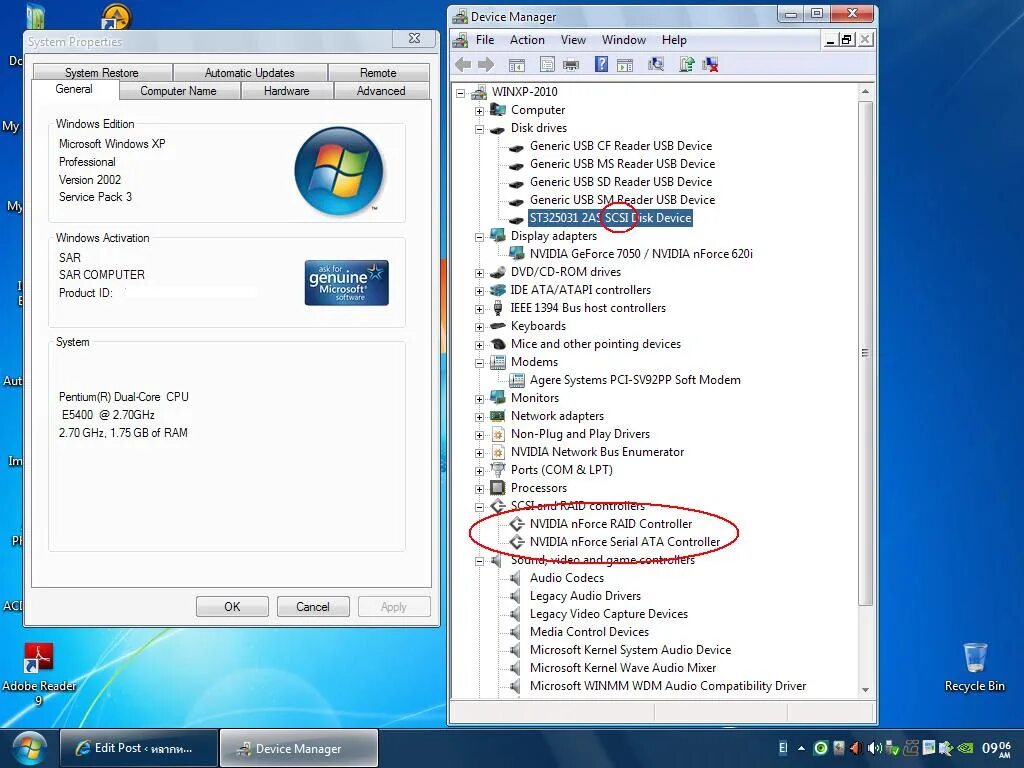Click Cancel in System Properties
This screenshot has width=1024, height=768.
click(313, 607)
